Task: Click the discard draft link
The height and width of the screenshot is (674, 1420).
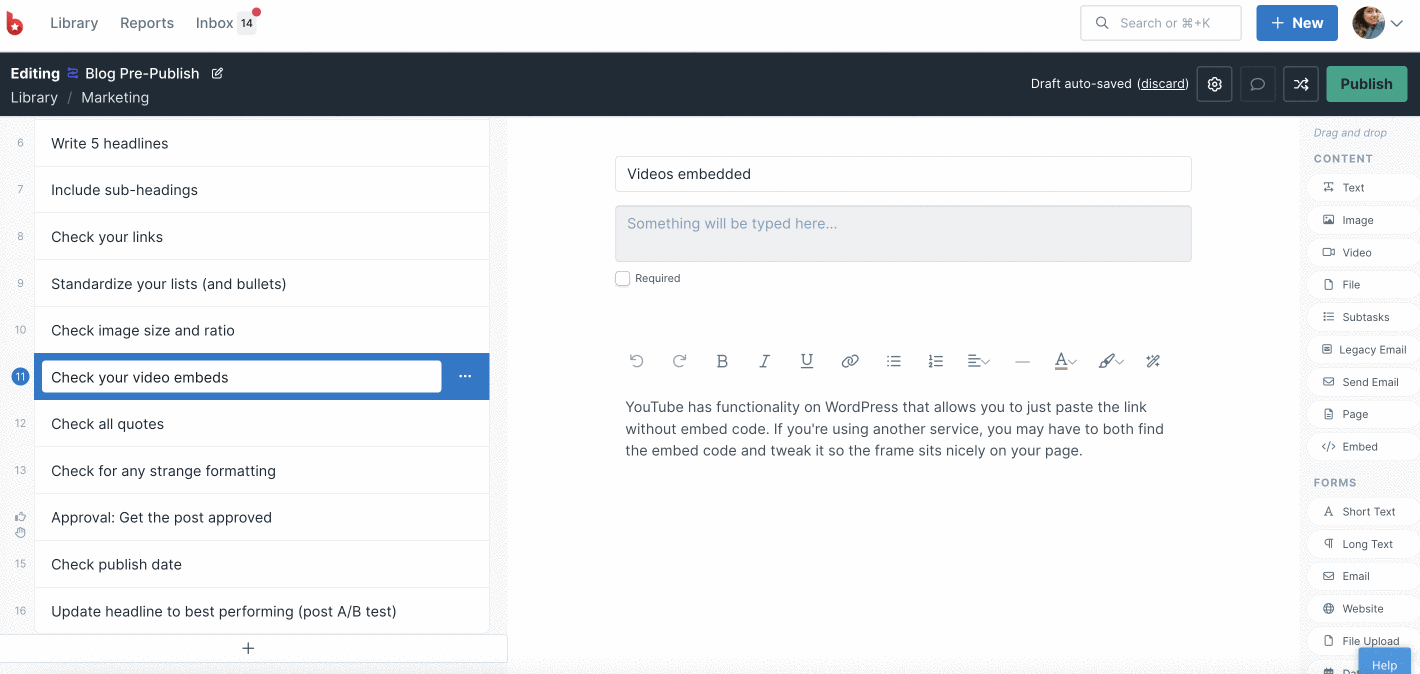Action: [x=1163, y=84]
